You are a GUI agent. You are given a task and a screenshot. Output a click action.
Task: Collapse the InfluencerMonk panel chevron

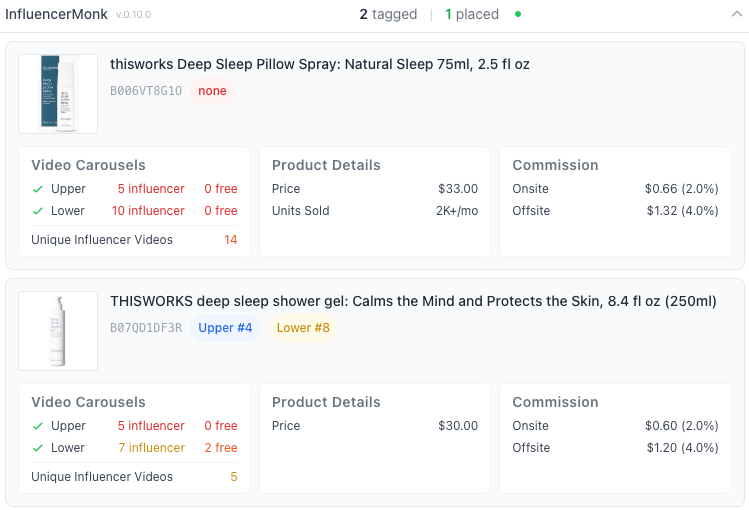point(737,14)
